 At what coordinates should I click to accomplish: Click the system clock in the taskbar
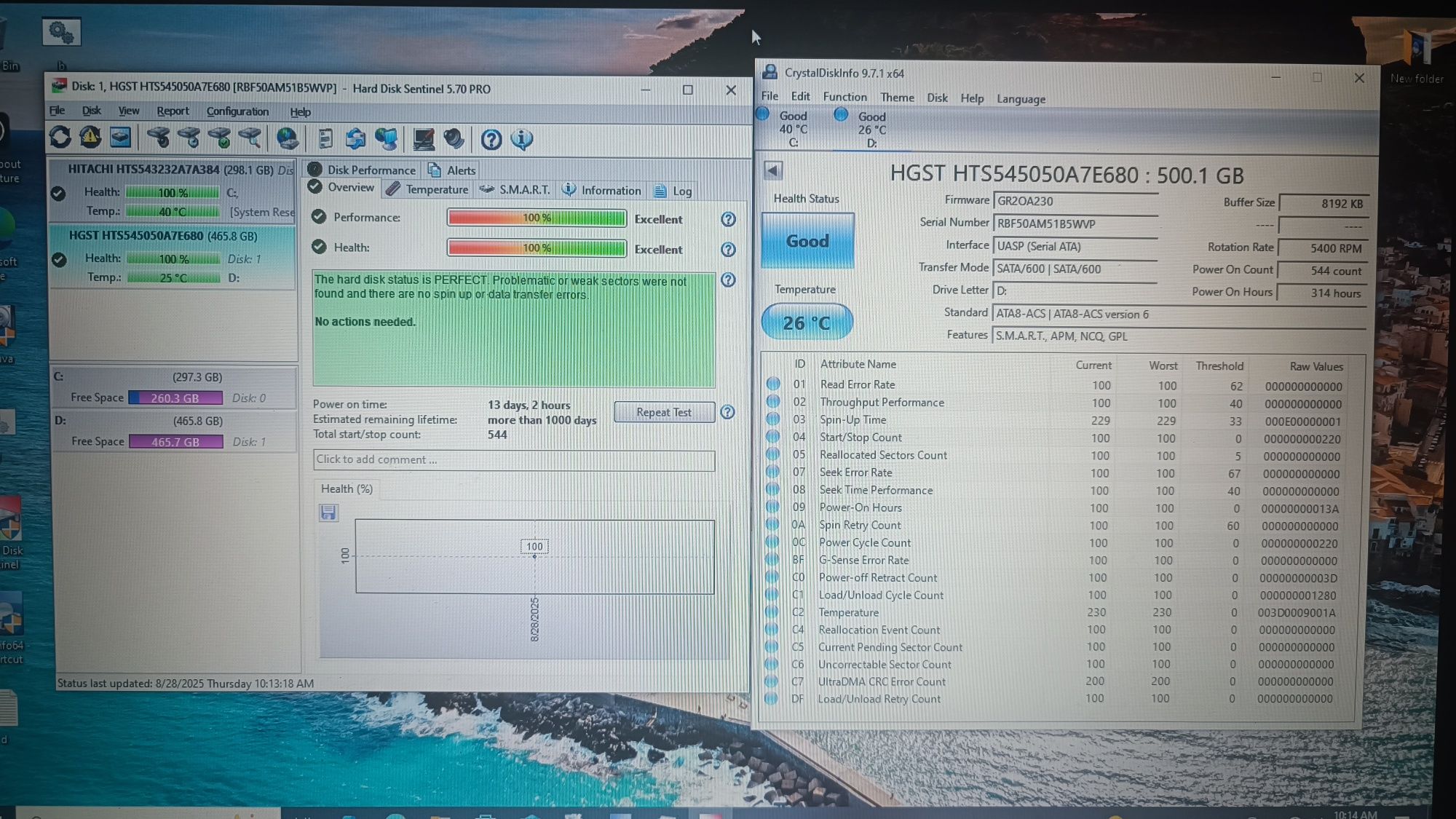1355,813
